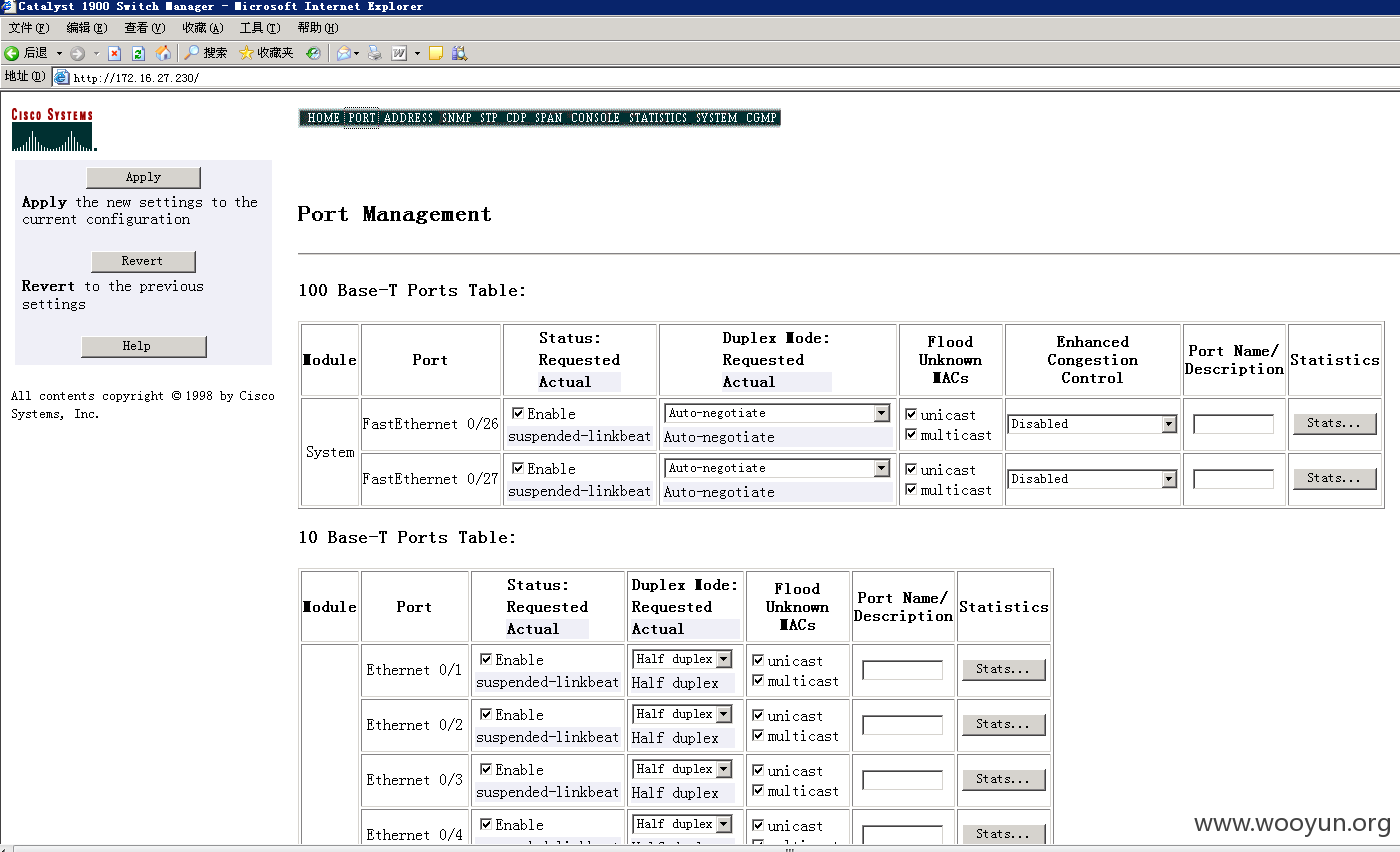Switch to the SYSTEM navigation tab
This screenshot has height=852, width=1400.
point(716,118)
